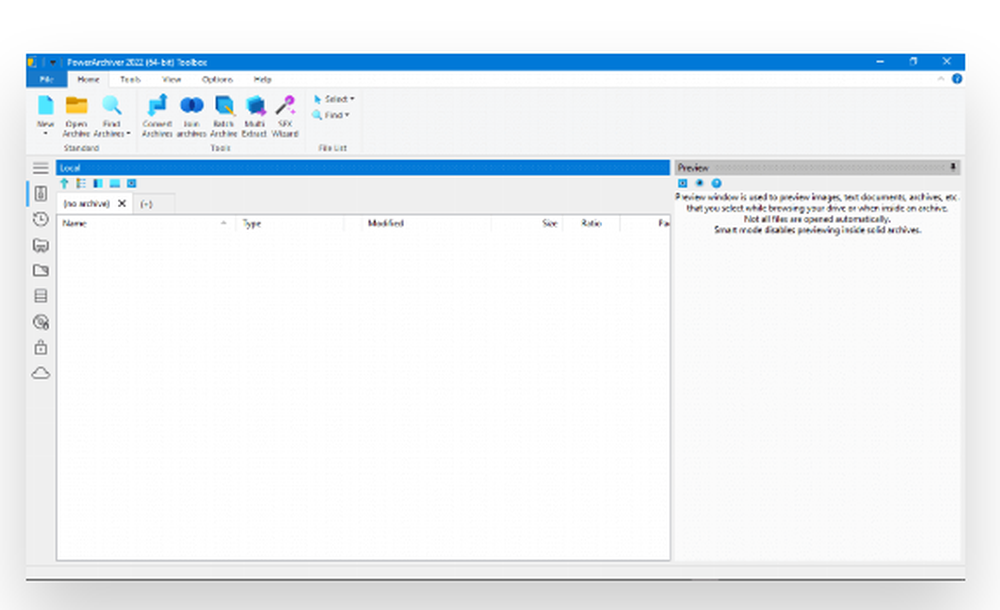This screenshot has width=1000, height=610.
Task: Sort by the Ratio column header
Action: click(x=591, y=223)
